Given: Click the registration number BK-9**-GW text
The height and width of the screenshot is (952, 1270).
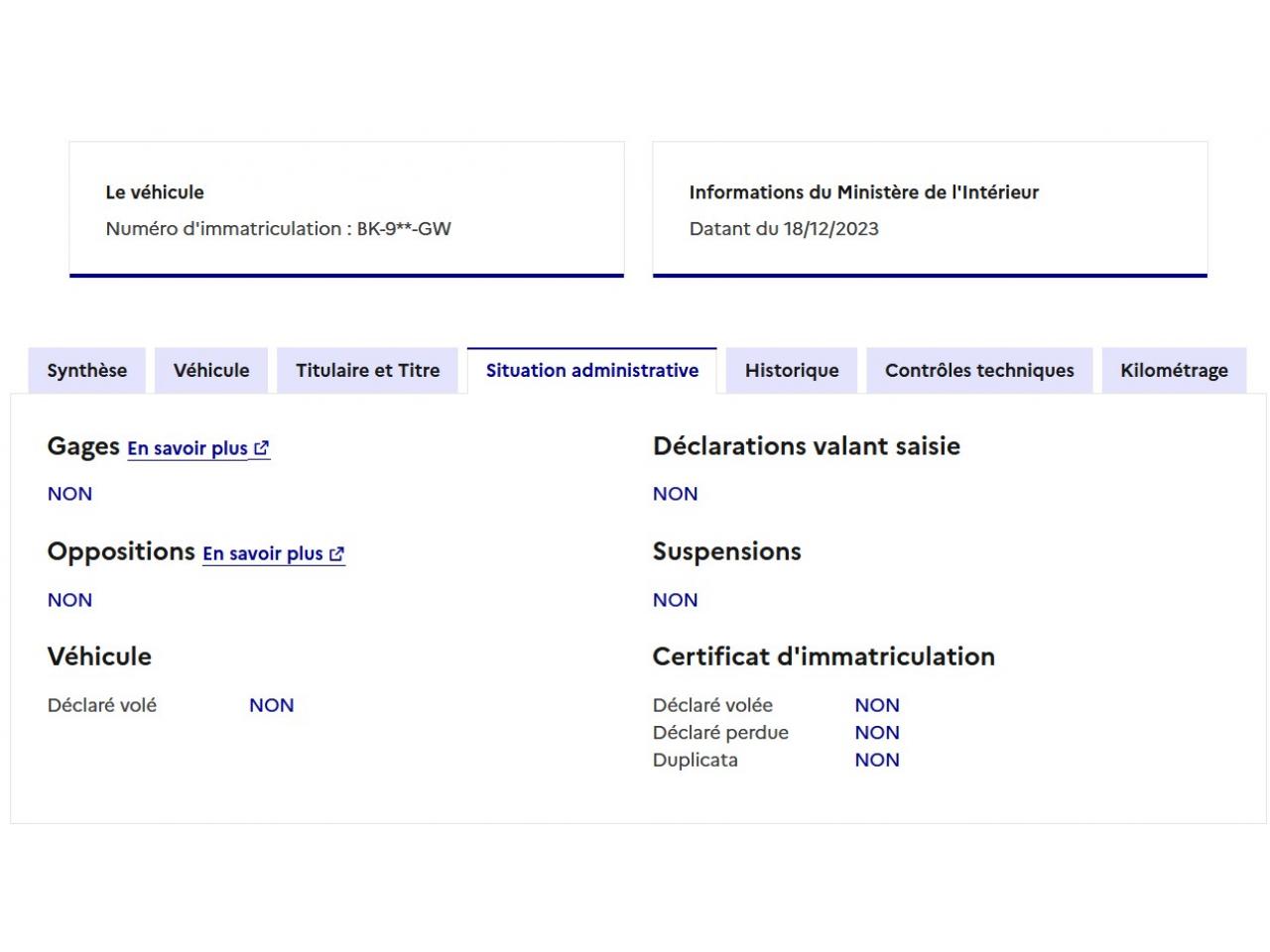Looking at the screenshot, I should click(404, 229).
